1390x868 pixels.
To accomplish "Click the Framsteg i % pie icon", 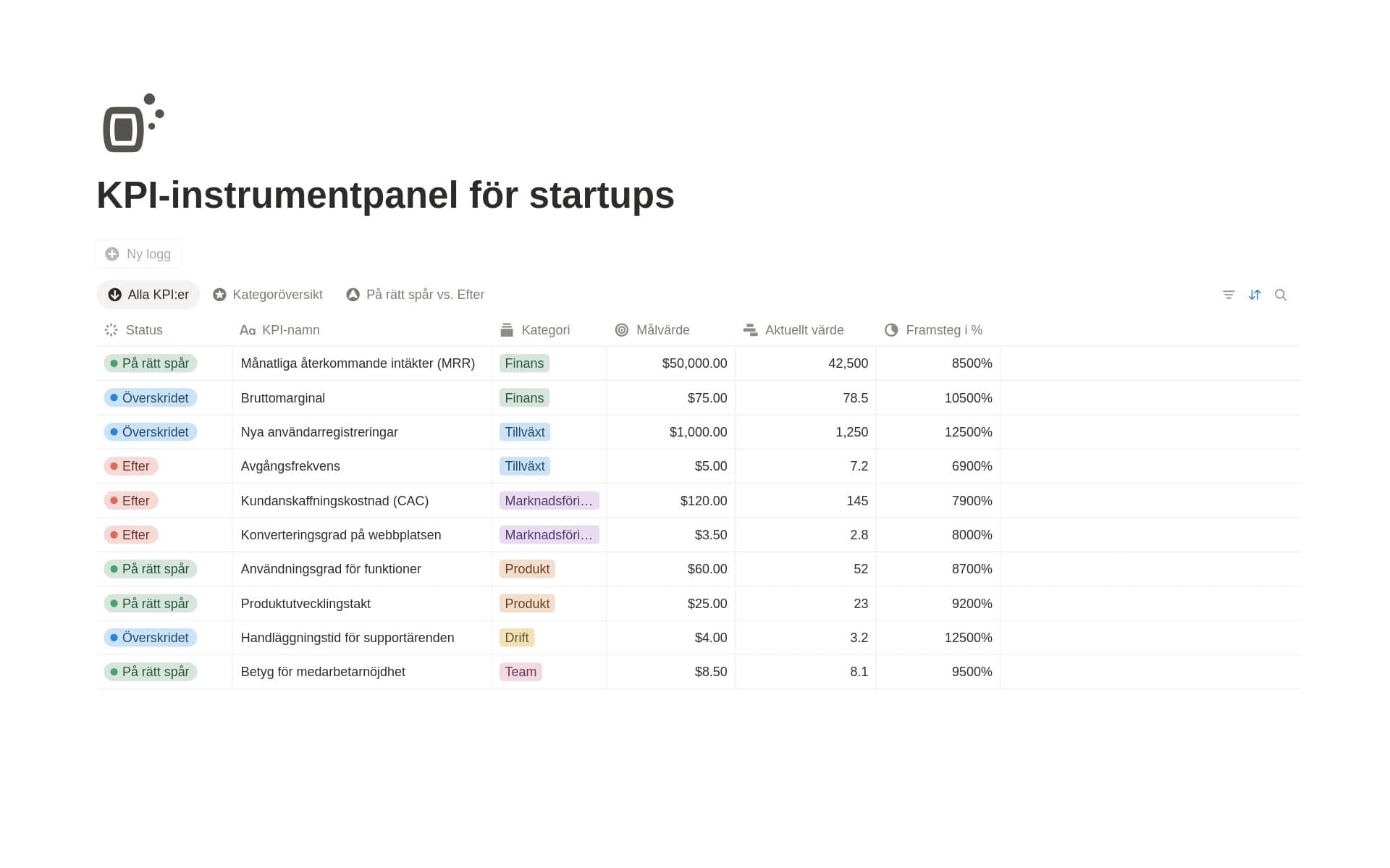I will pyautogui.click(x=891, y=330).
